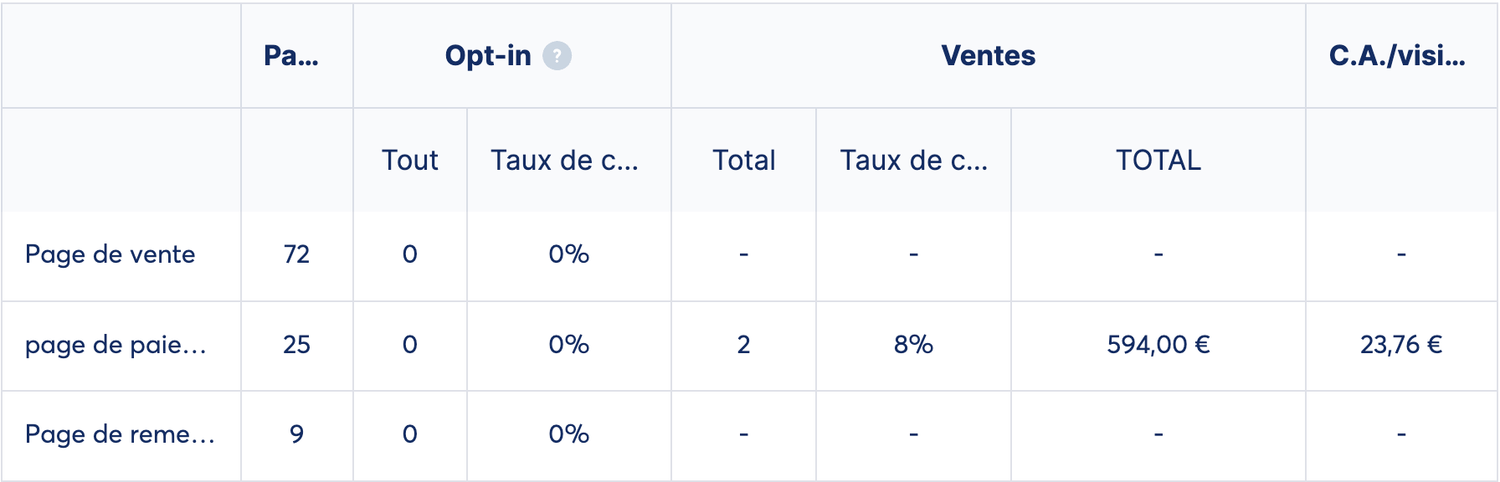Click the 25 page views value

click(x=296, y=345)
